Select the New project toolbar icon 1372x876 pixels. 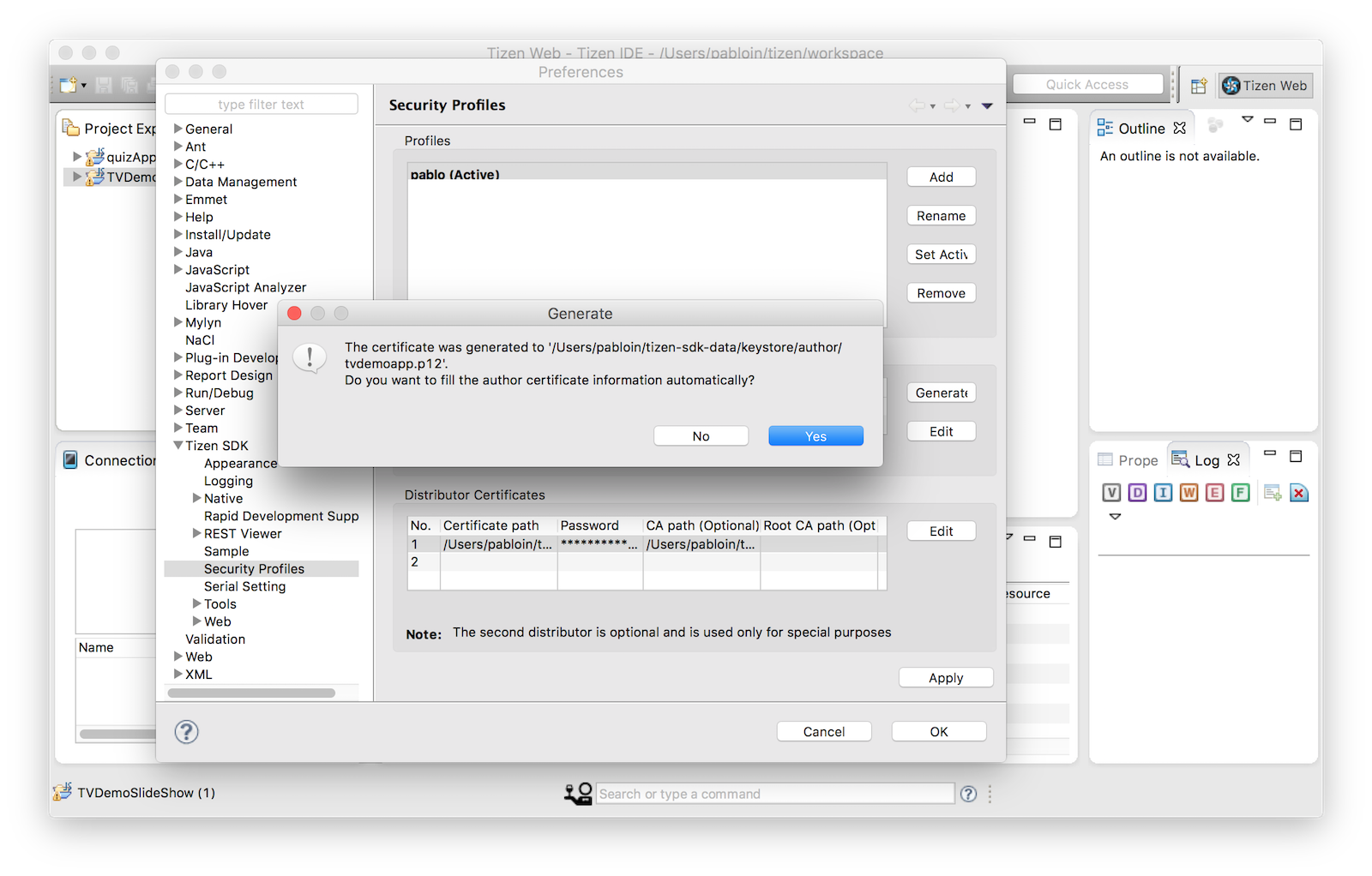click(69, 85)
